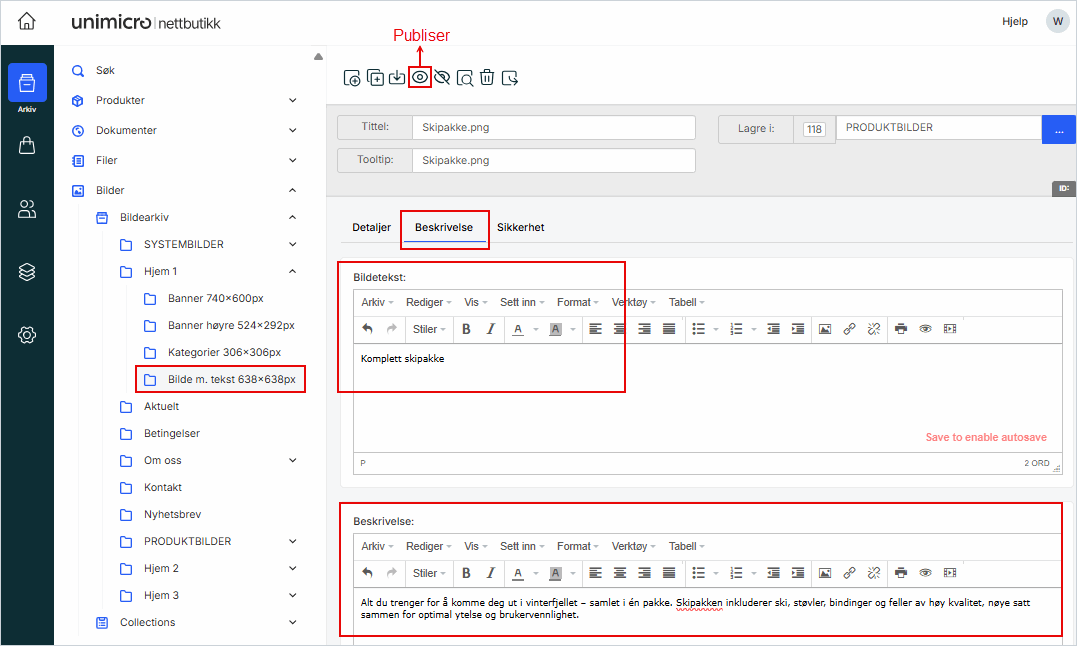Click the Publiser eye icon in toolbar

coord(420,77)
